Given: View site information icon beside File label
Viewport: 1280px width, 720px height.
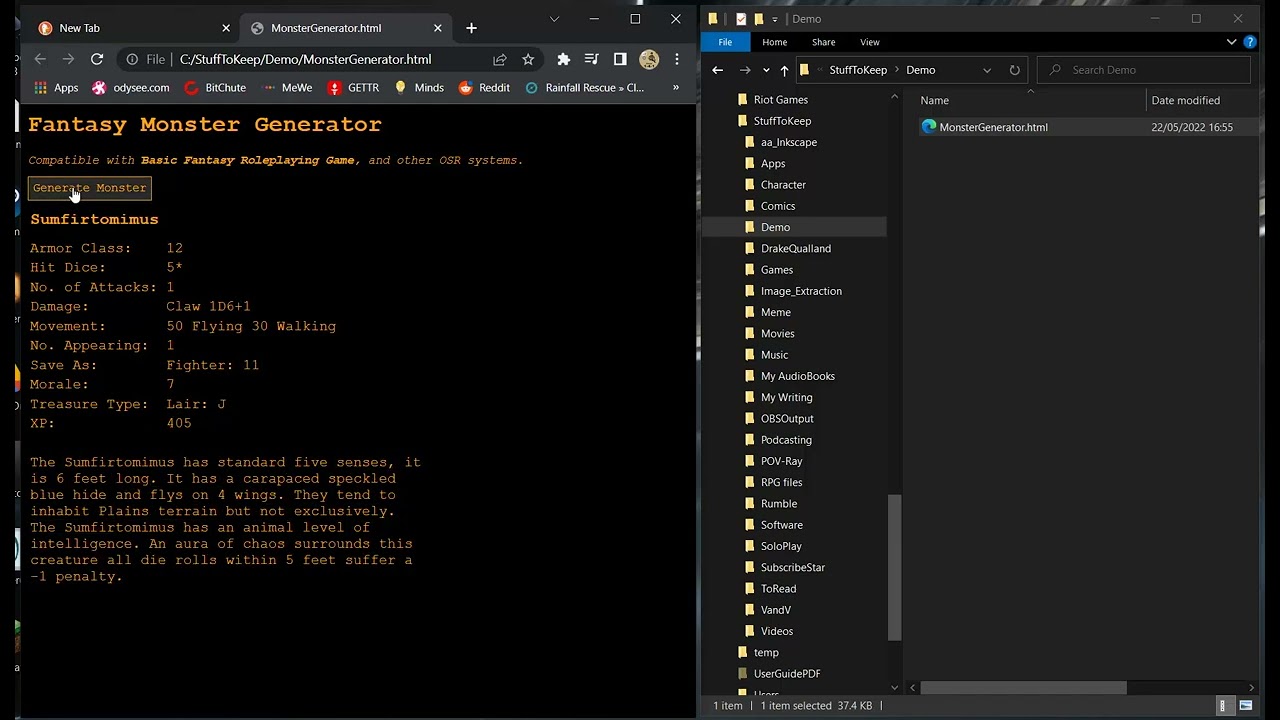Looking at the screenshot, I should pyautogui.click(x=132, y=59).
